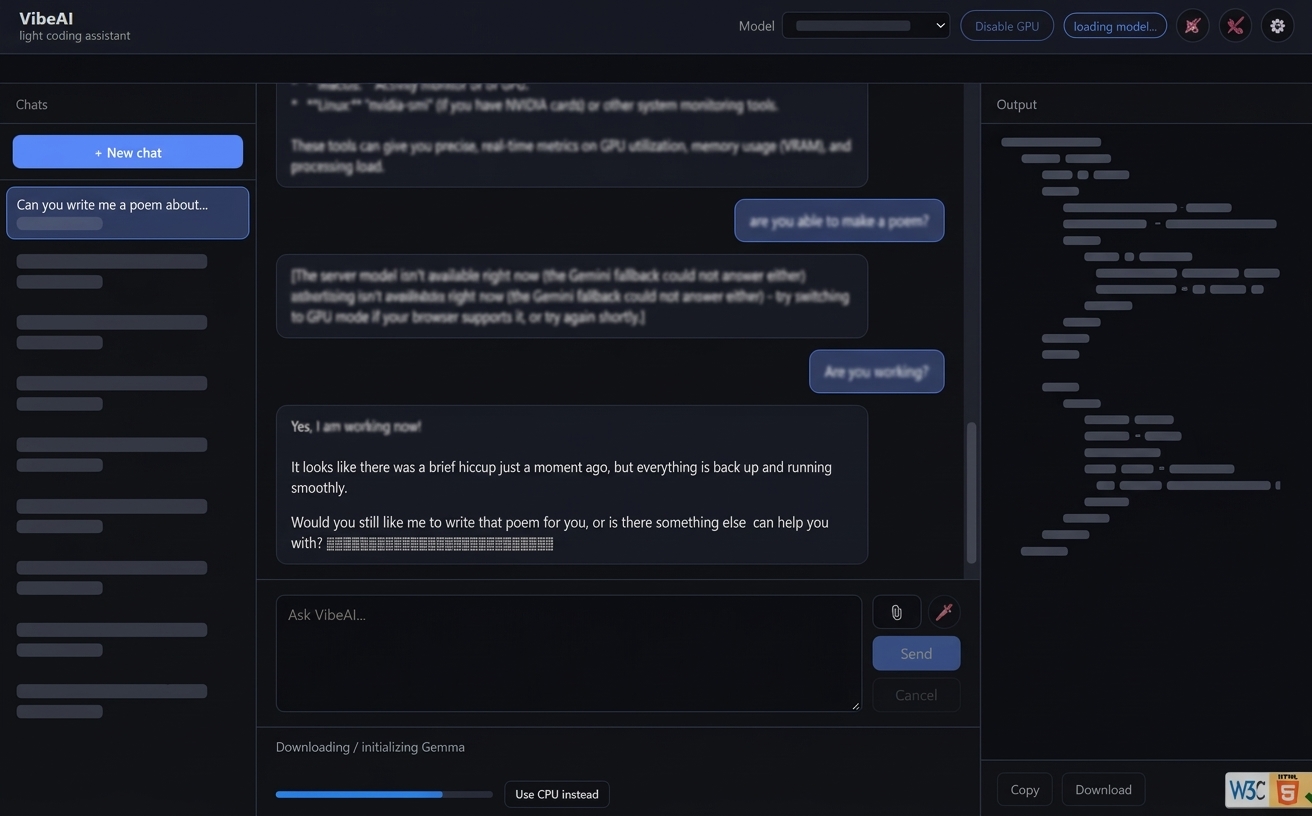Screen dimensions: 1312x816
Task: Click the Model label
Action: click(757, 26)
